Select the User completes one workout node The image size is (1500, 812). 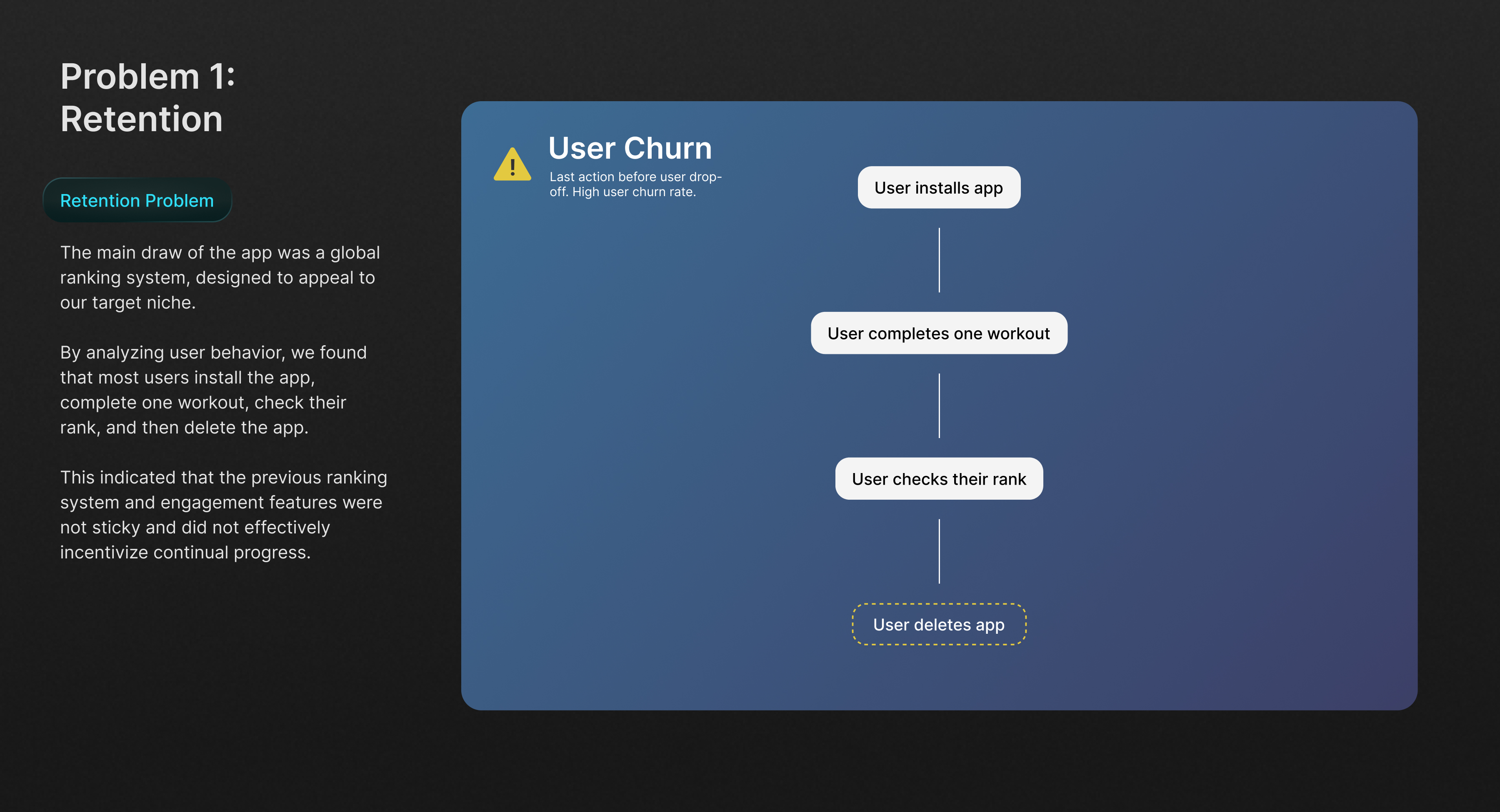(x=938, y=333)
